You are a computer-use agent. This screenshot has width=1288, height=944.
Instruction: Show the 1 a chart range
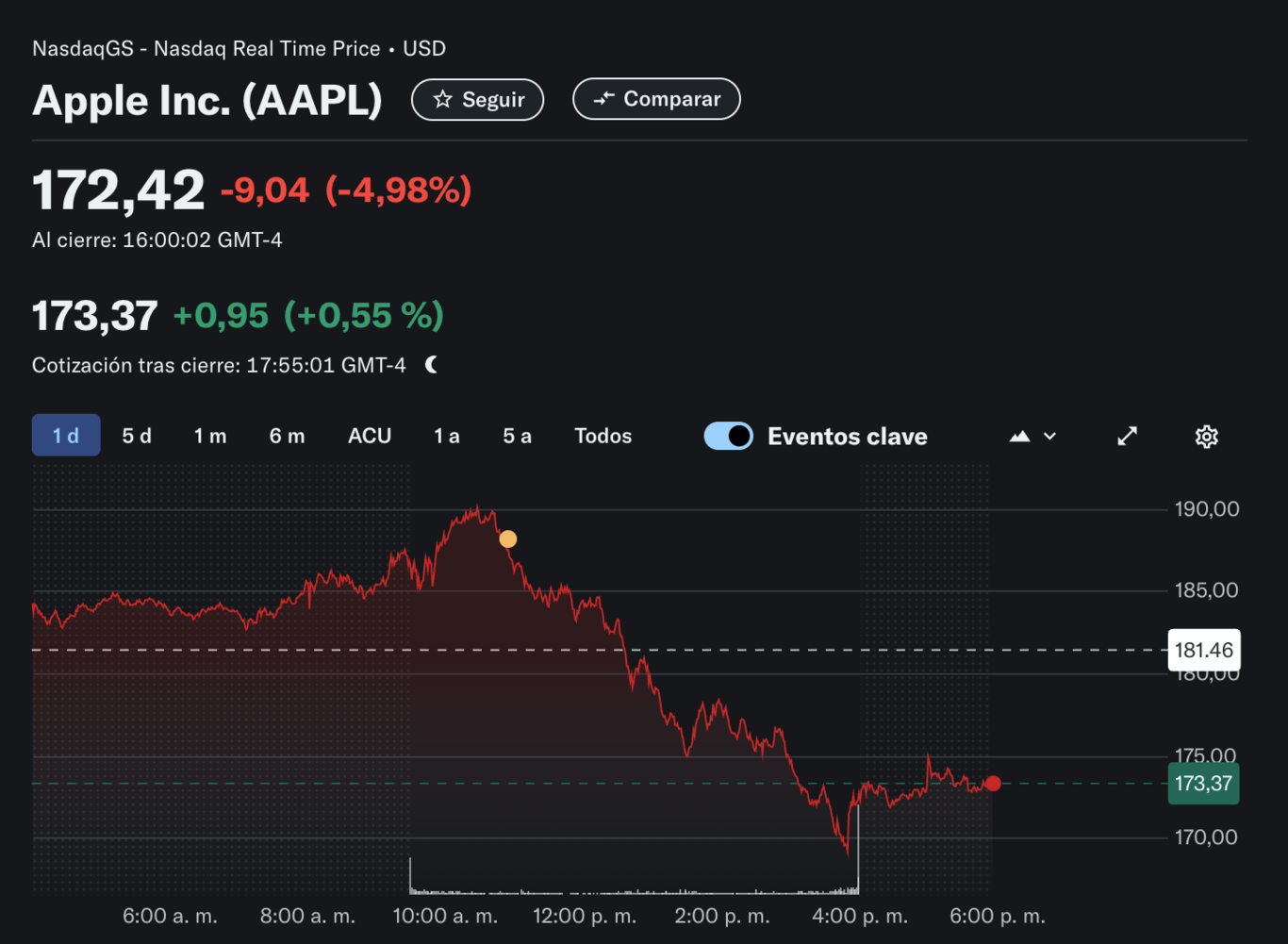coord(447,436)
